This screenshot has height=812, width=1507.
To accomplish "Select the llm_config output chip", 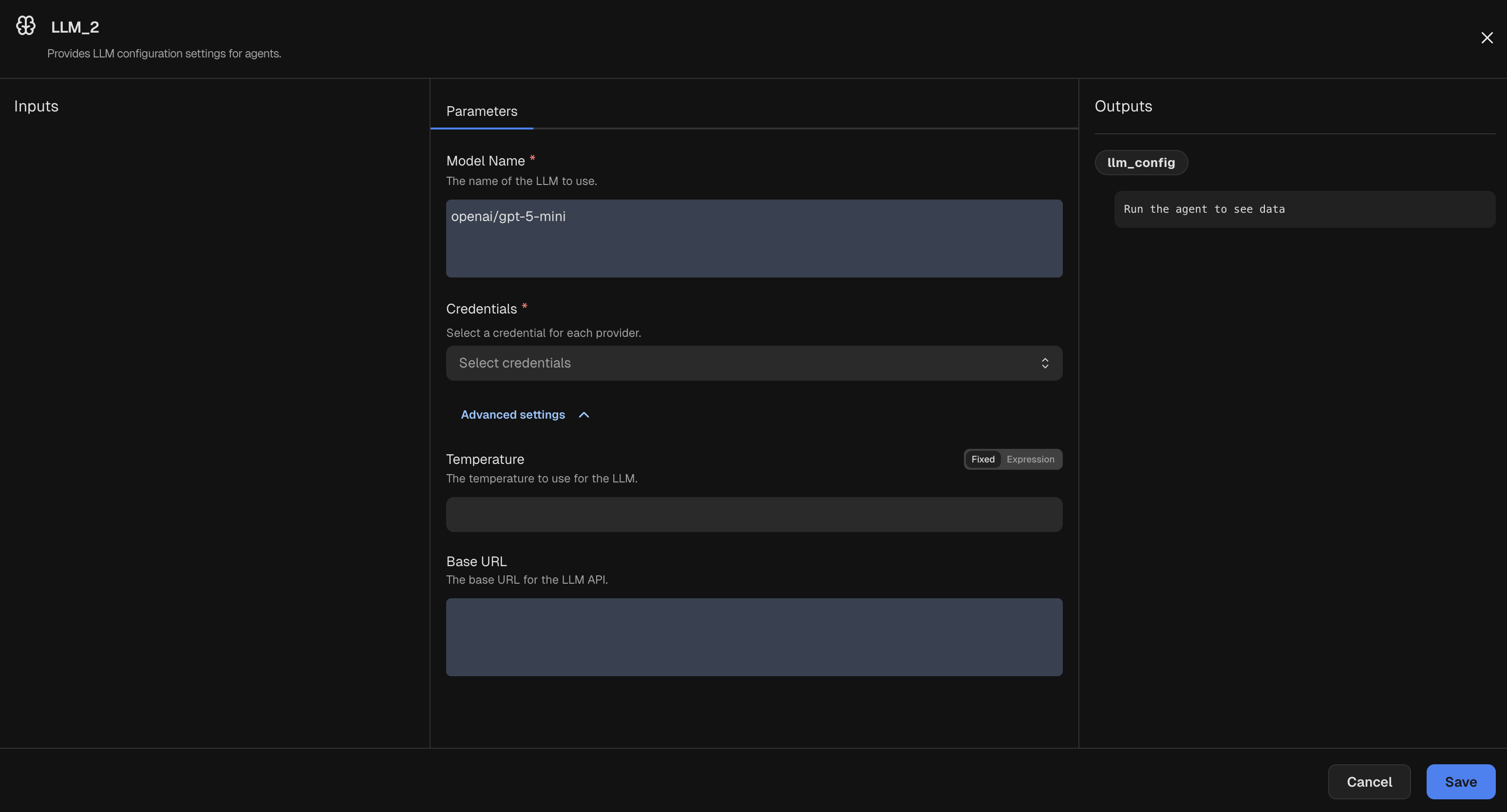I will (1141, 163).
